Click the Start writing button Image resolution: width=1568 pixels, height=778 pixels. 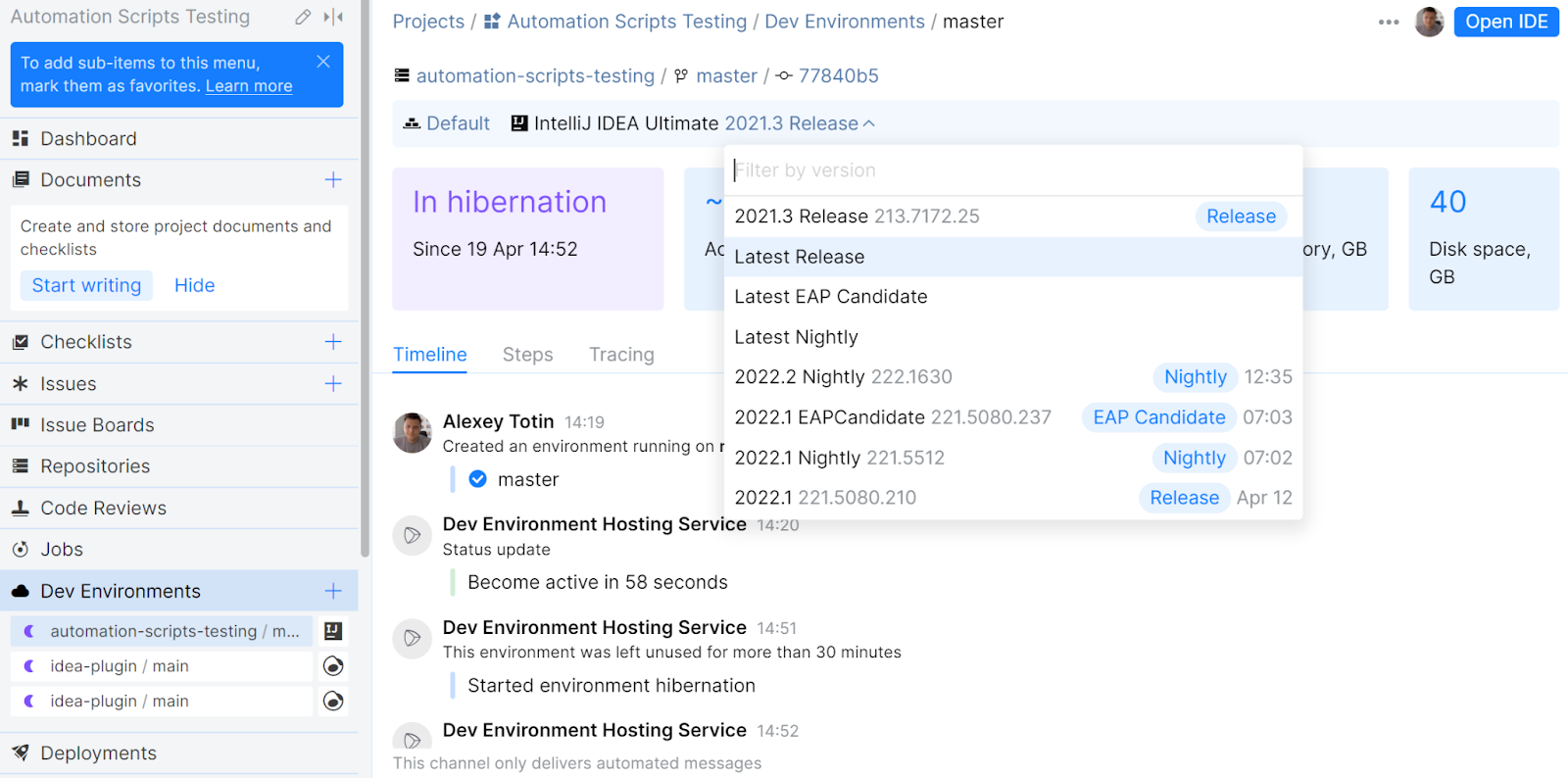click(x=86, y=285)
